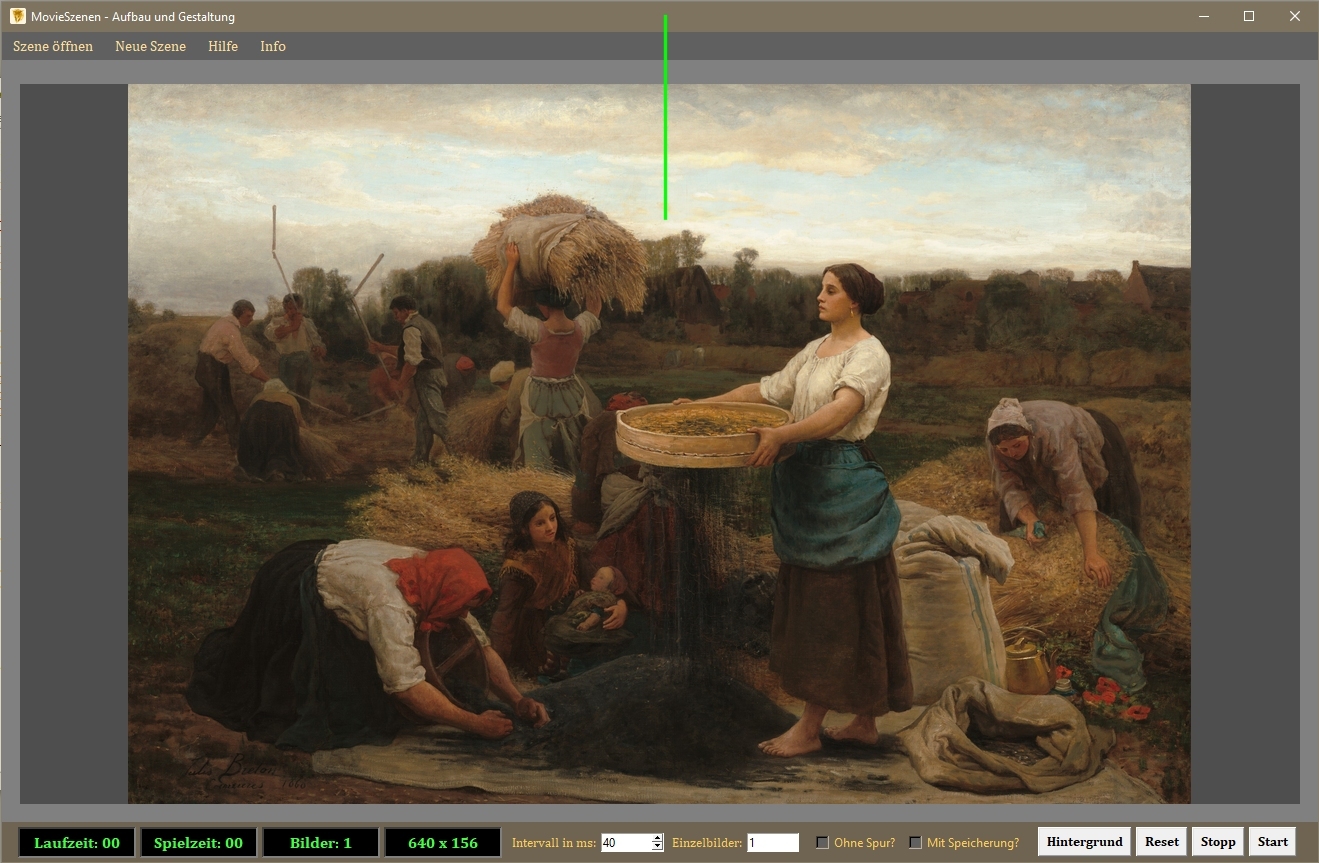The width and height of the screenshot is (1319, 863).
Task: Click the Start button
Action: (1272, 842)
